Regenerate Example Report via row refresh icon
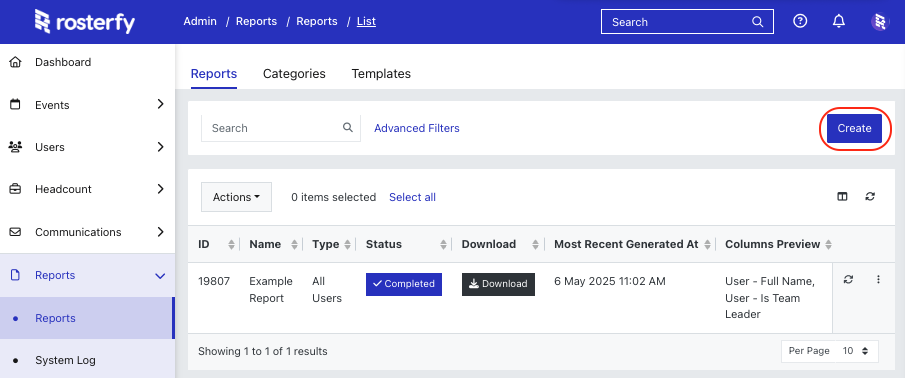This screenshot has height=378, width=905. tap(848, 280)
